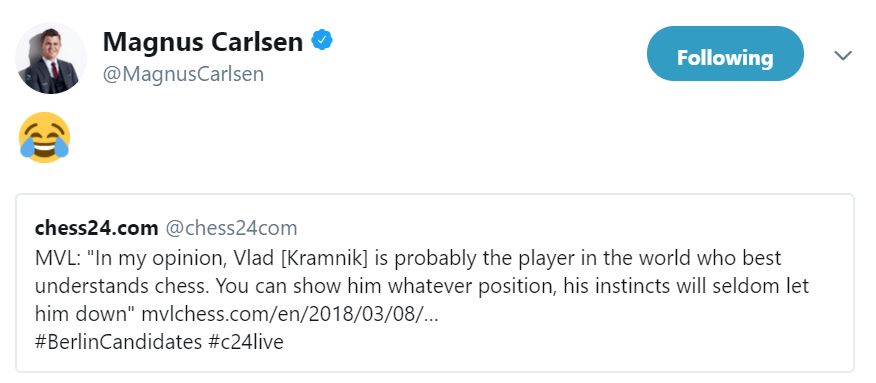Open the #BerlinCandidates hashtag
This screenshot has height=383, width=876.
(118, 342)
